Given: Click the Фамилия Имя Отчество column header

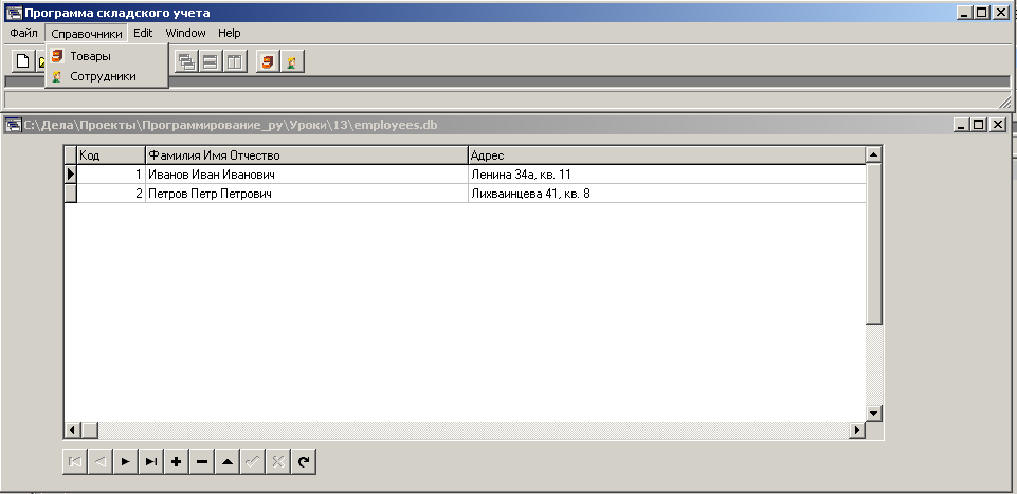Looking at the screenshot, I should tap(307, 156).
